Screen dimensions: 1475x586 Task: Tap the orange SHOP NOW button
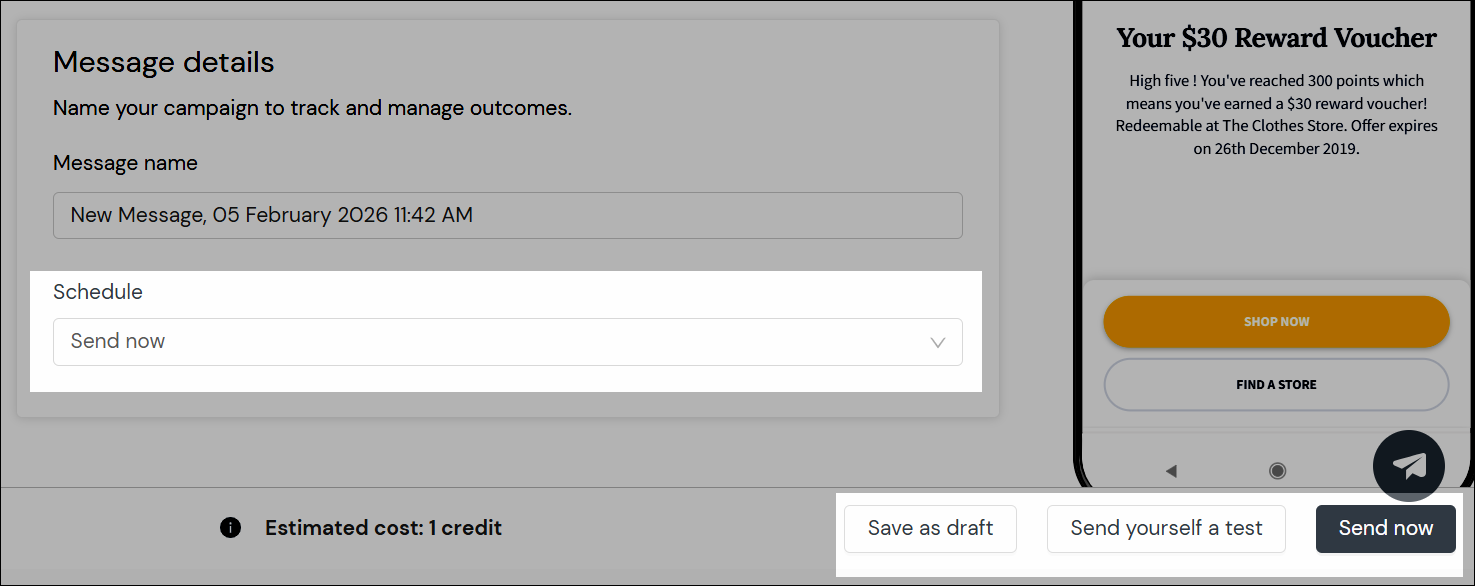[1277, 322]
